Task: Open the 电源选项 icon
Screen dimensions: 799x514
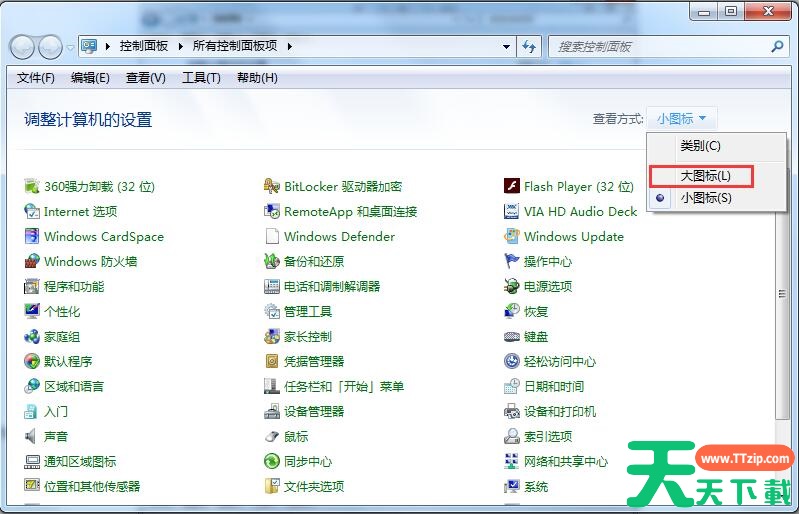Action: tap(512, 286)
